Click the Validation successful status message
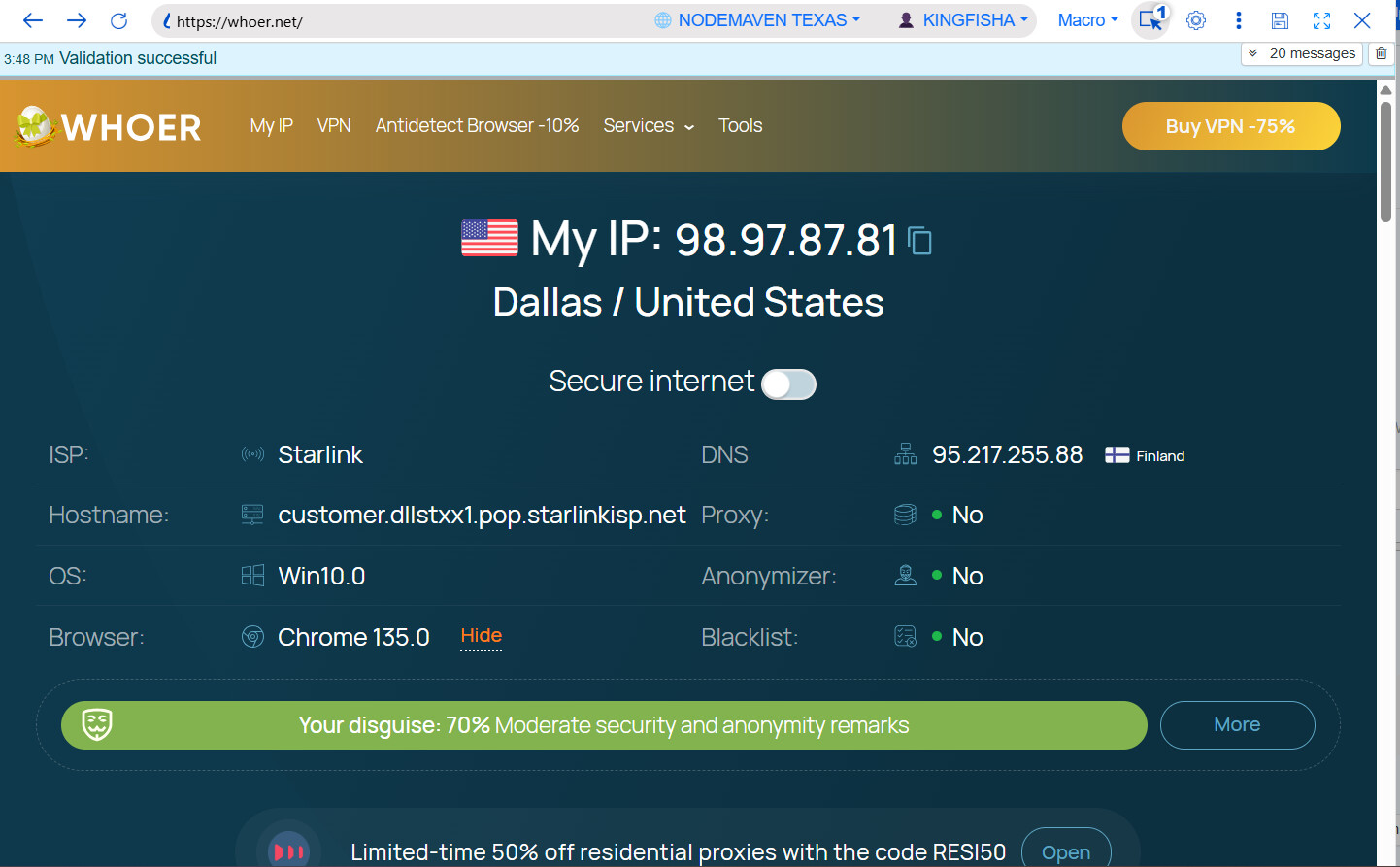1400x867 pixels. click(x=138, y=58)
